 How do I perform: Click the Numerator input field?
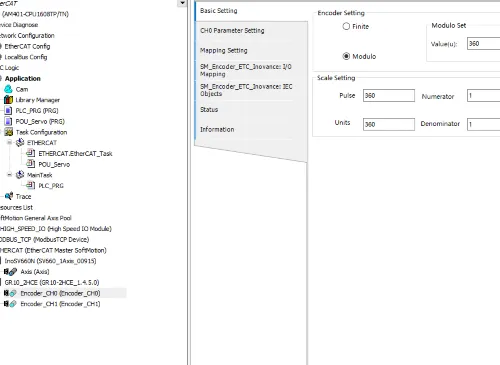click(x=483, y=96)
